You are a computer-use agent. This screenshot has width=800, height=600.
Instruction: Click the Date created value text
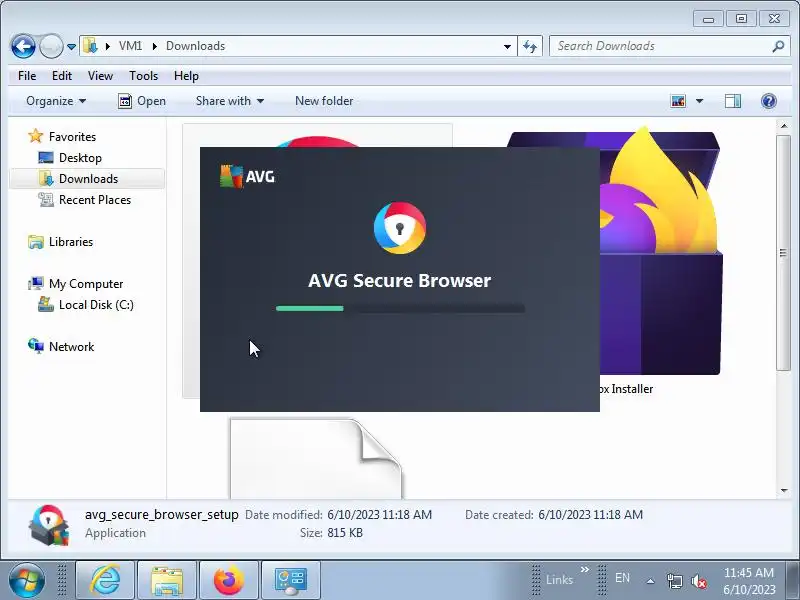point(590,515)
